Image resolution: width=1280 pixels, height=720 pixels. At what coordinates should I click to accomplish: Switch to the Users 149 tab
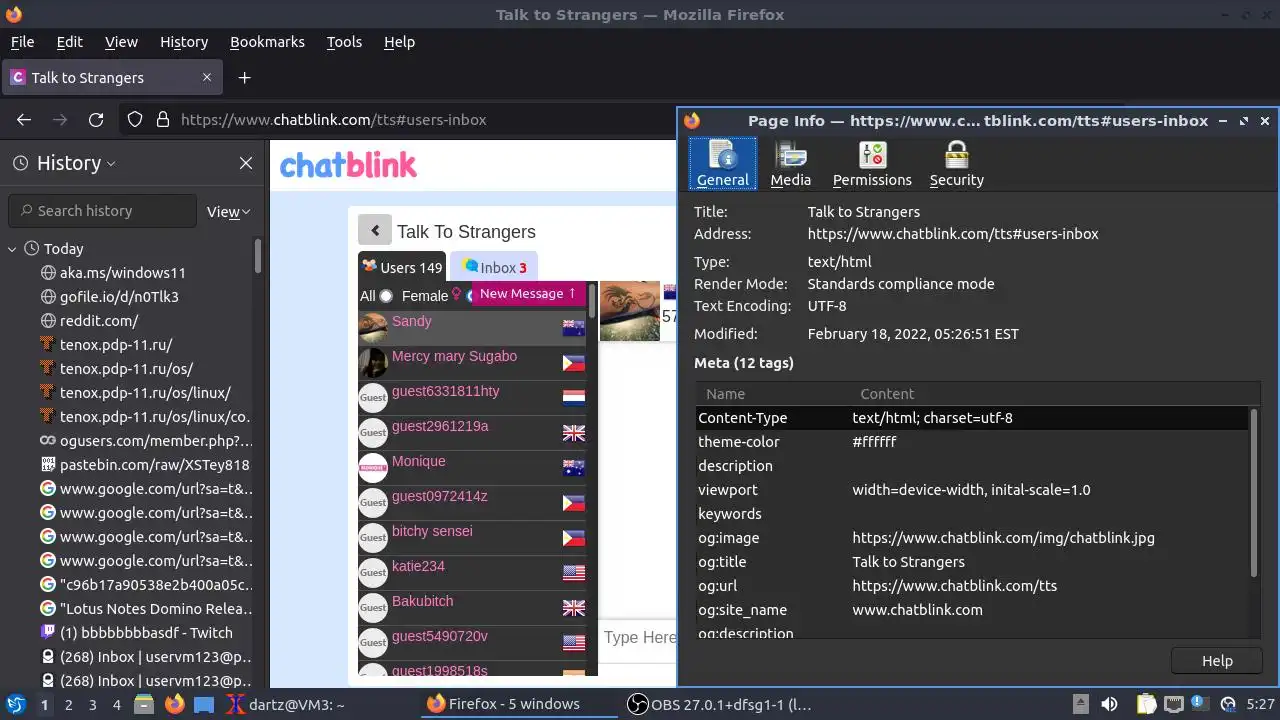point(402,267)
